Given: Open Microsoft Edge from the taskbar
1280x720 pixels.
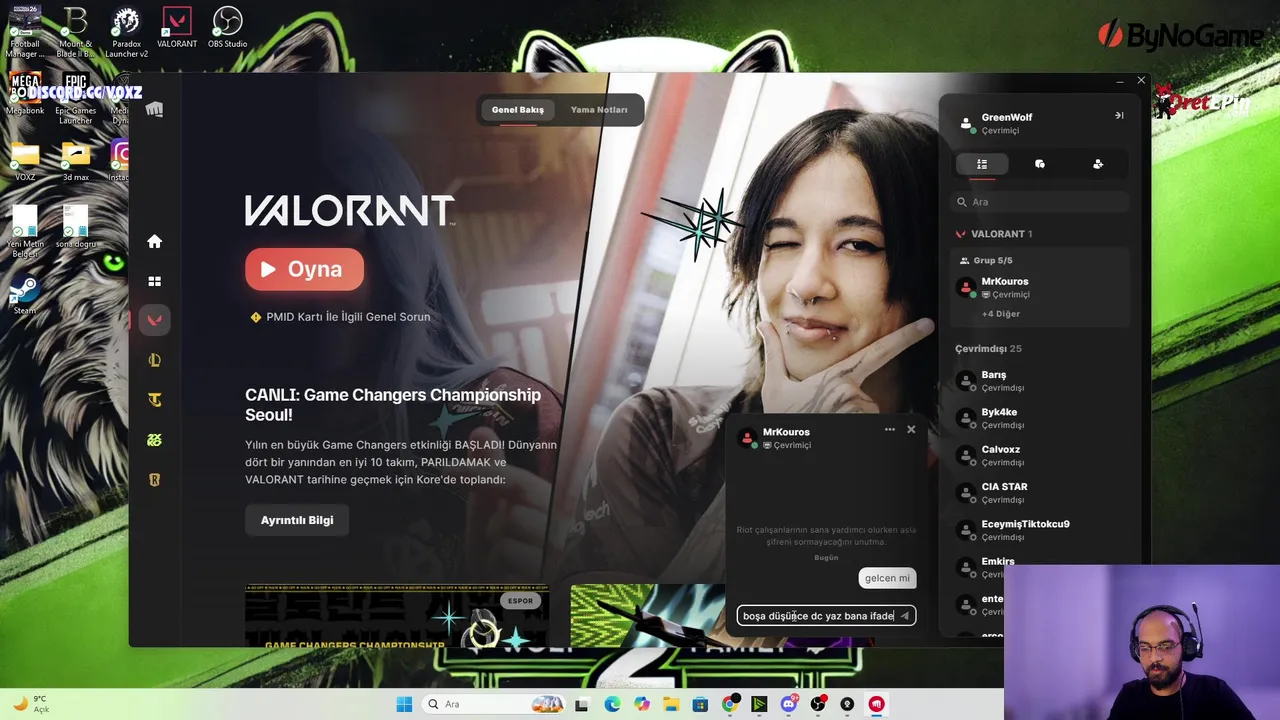Looking at the screenshot, I should 612,704.
